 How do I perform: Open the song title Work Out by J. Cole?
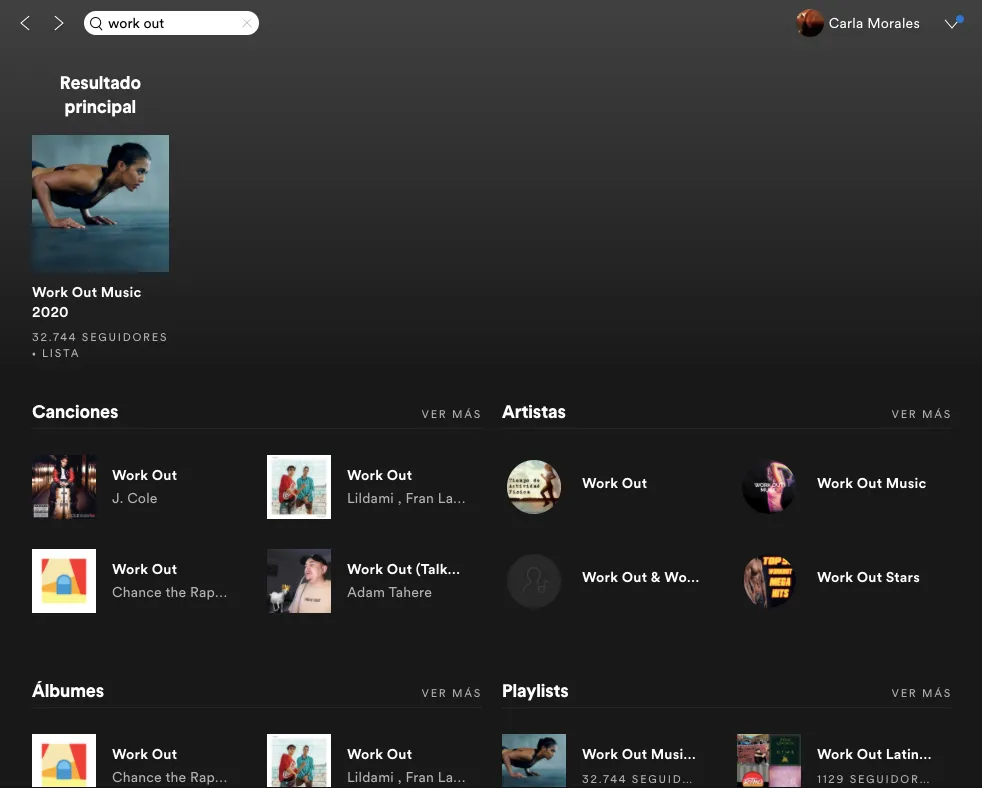pyautogui.click(x=145, y=475)
